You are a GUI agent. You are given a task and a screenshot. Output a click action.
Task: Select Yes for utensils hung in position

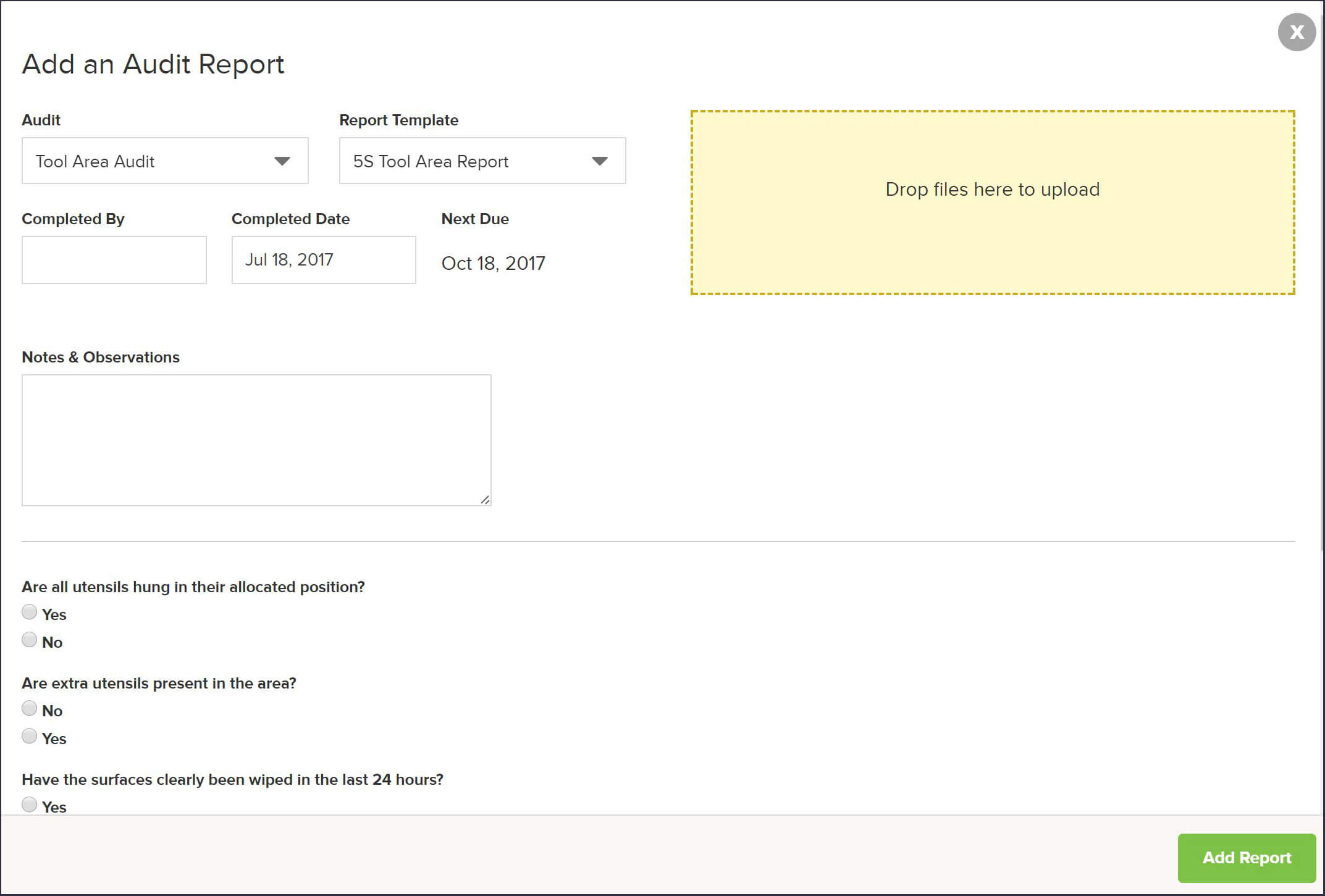(x=29, y=612)
